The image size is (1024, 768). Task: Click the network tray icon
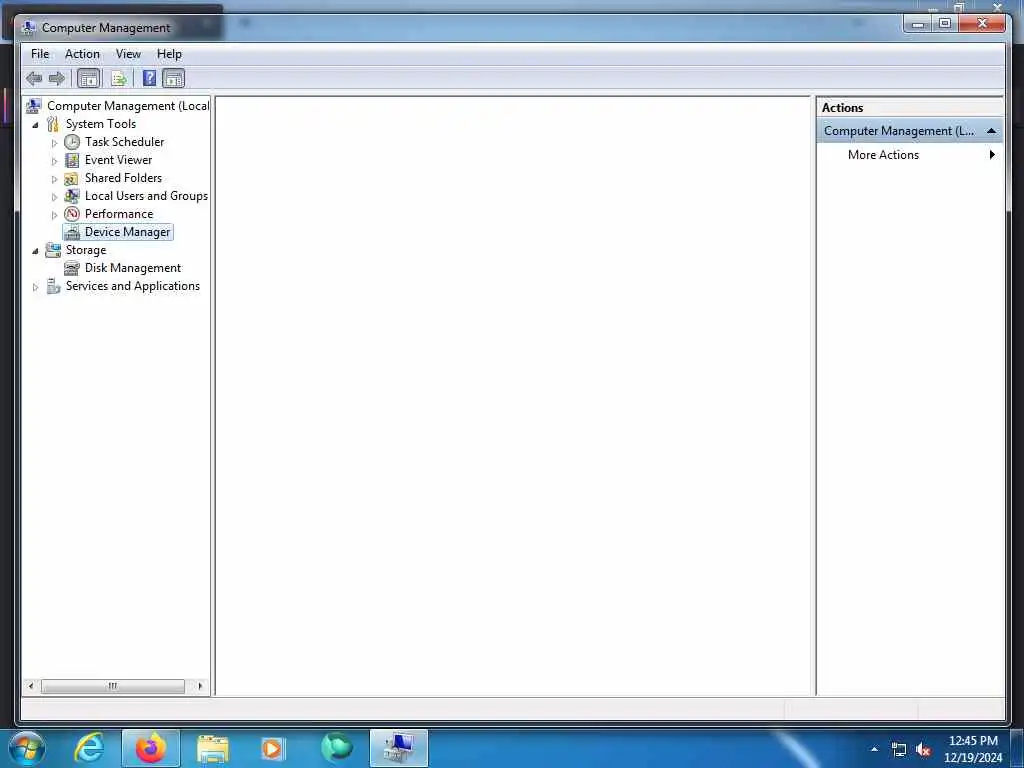[899, 750]
